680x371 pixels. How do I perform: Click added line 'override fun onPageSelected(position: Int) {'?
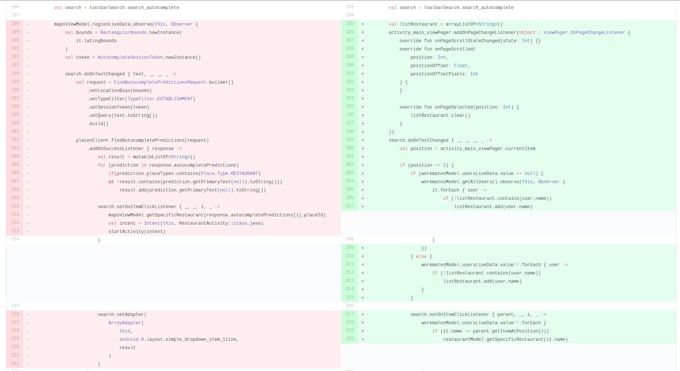pyautogui.click(x=459, y=107)
